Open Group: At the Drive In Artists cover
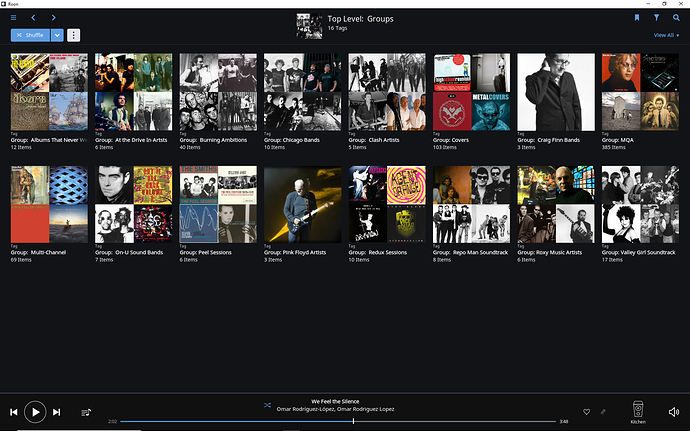 [x=134, y=92]
